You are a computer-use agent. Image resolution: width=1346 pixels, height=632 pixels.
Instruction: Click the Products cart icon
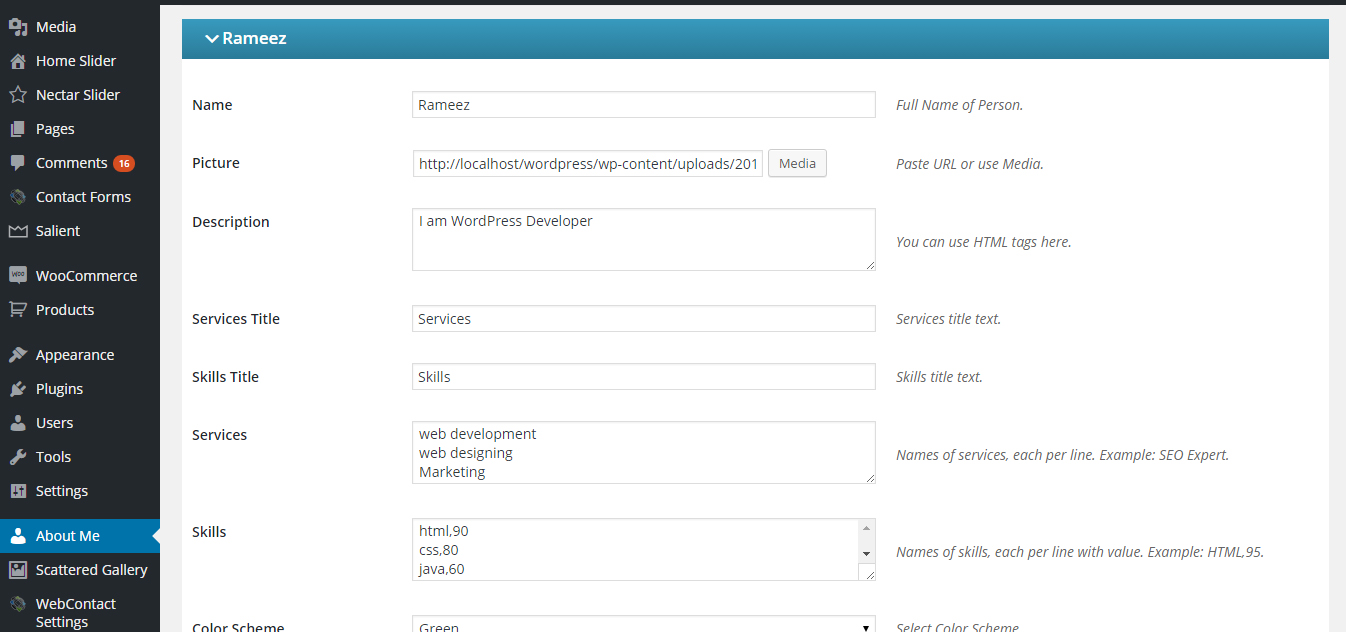click(17, 310)
